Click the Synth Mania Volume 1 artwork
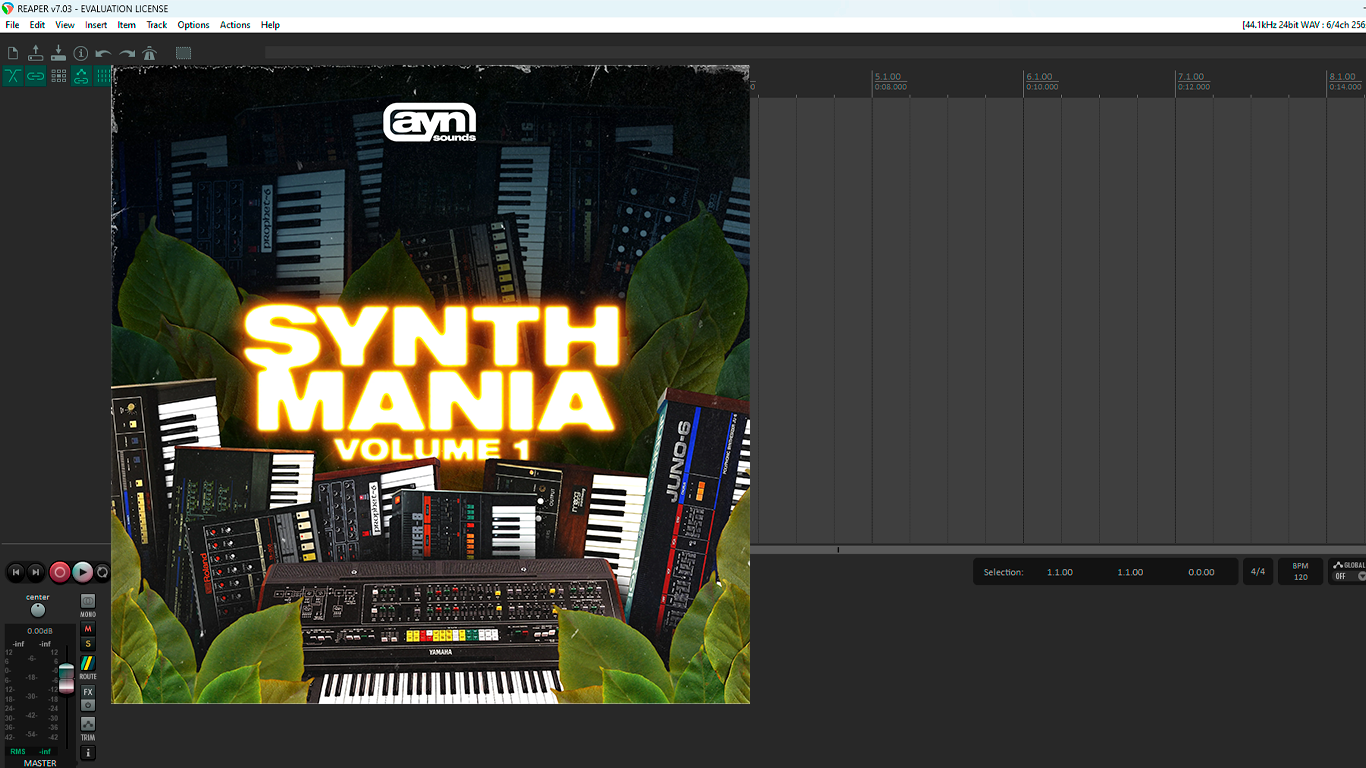This screenshot has width=1366, height=768. [x=430, y=384]
